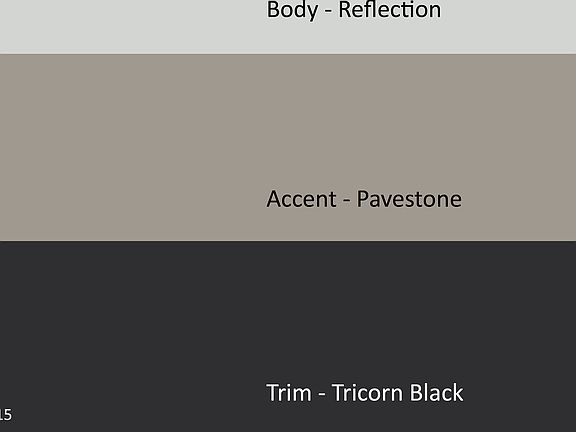Click the dash after 'Trim'
576x432 pixels.
(x=321, y=395)
